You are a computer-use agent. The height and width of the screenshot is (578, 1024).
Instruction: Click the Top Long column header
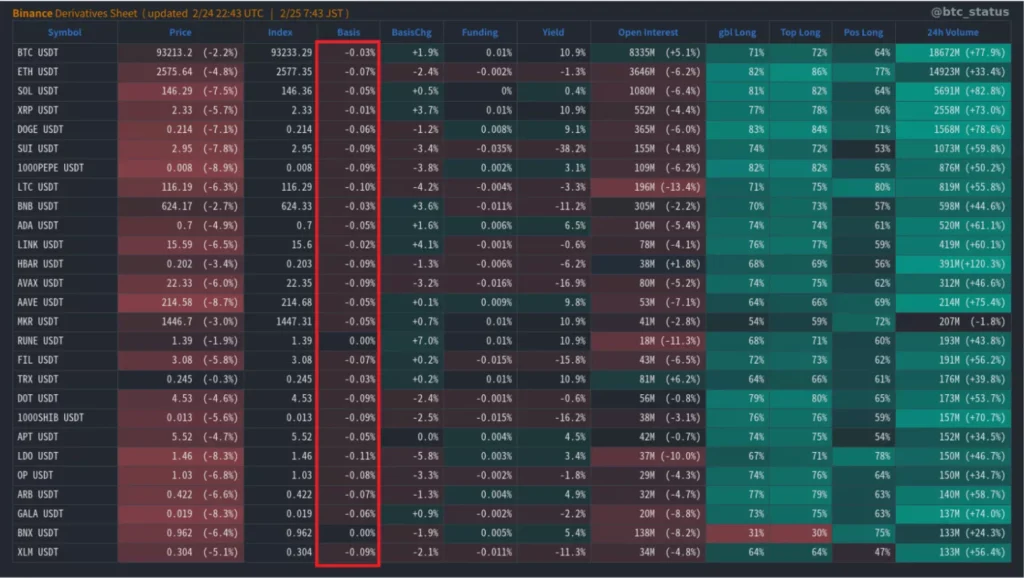pyautogui.click(x=800, y=32)
